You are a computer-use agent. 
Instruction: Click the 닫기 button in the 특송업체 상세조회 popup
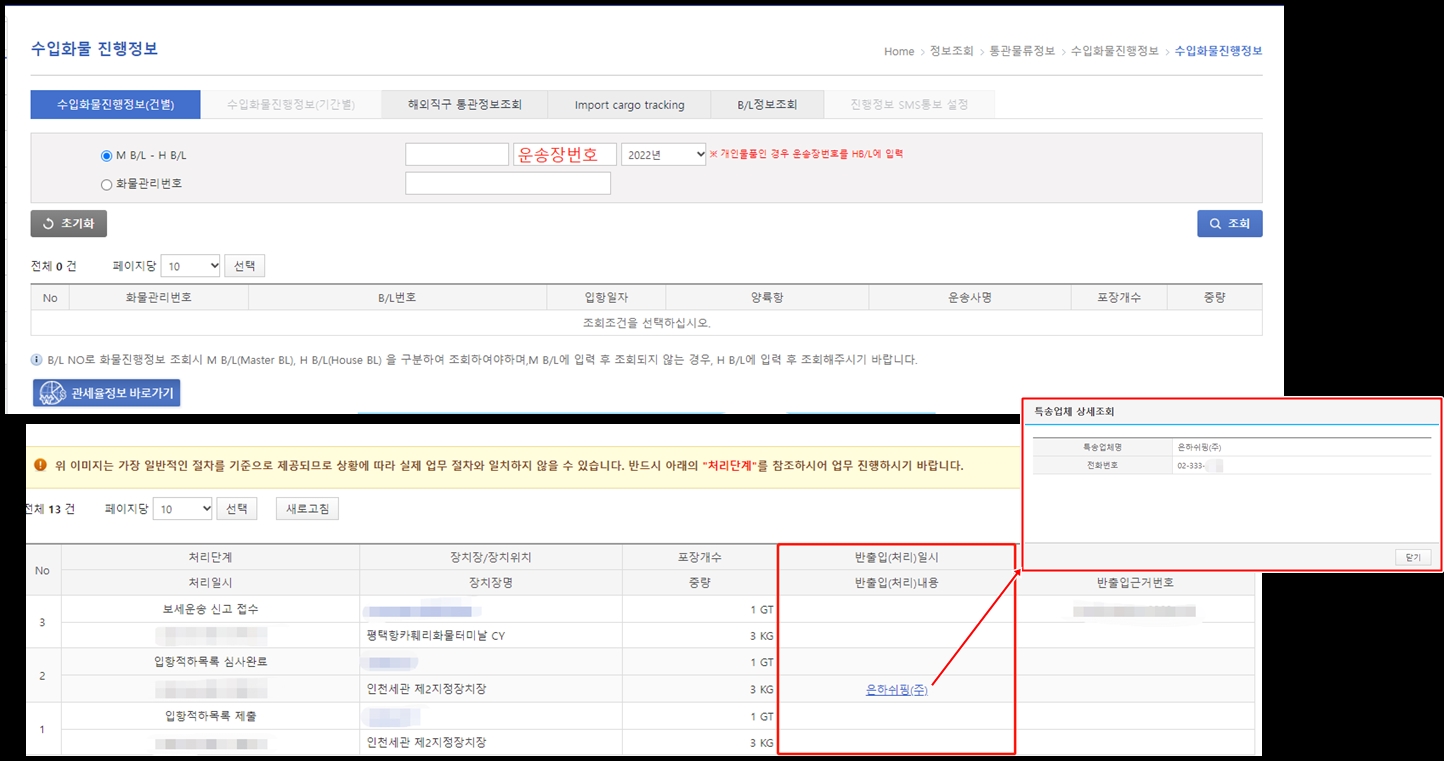pos(1413,557)
